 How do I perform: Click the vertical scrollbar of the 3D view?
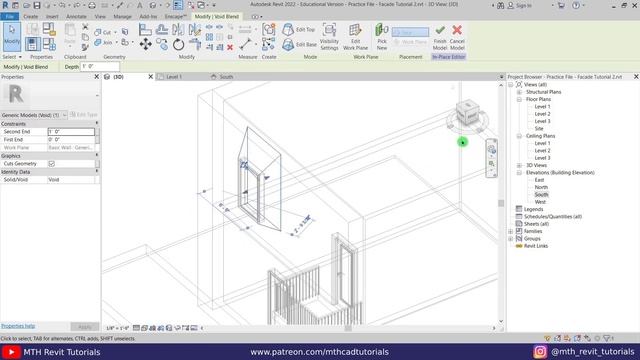(x=501, y=203)
